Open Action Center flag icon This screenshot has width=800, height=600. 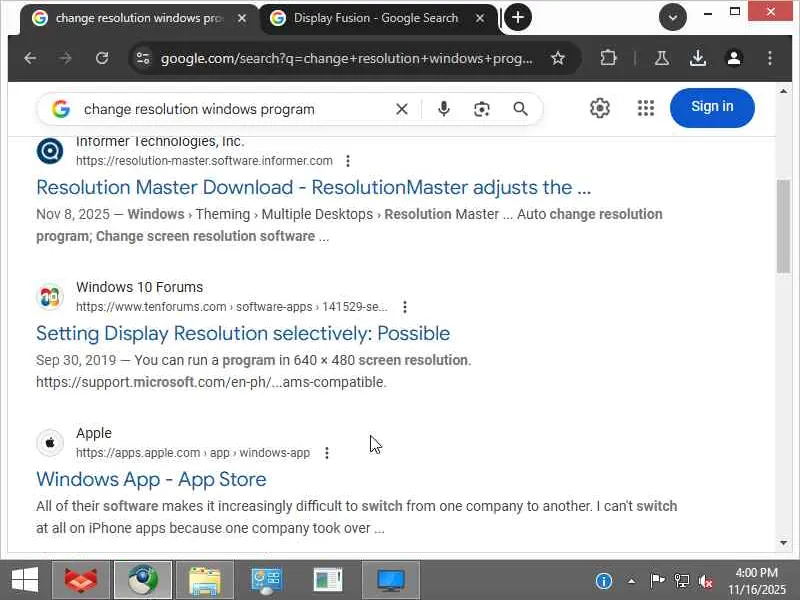point(657,581)
